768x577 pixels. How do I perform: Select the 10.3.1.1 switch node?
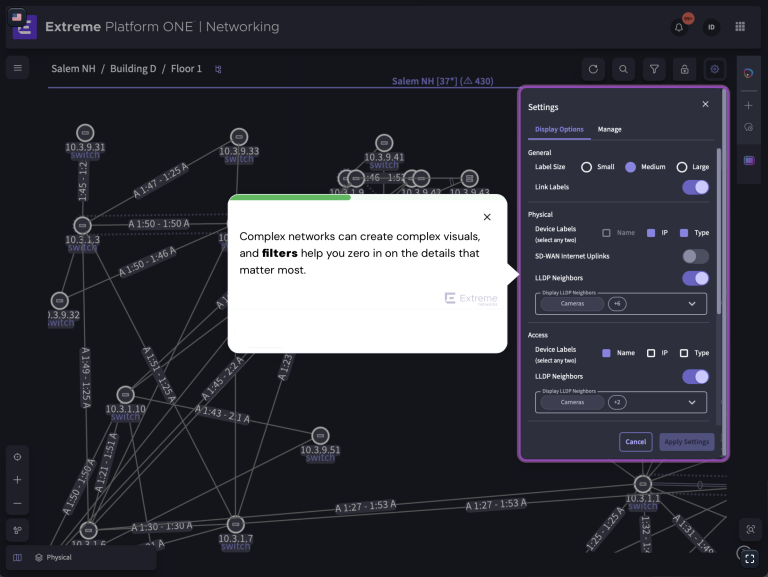tap(643, 484)
